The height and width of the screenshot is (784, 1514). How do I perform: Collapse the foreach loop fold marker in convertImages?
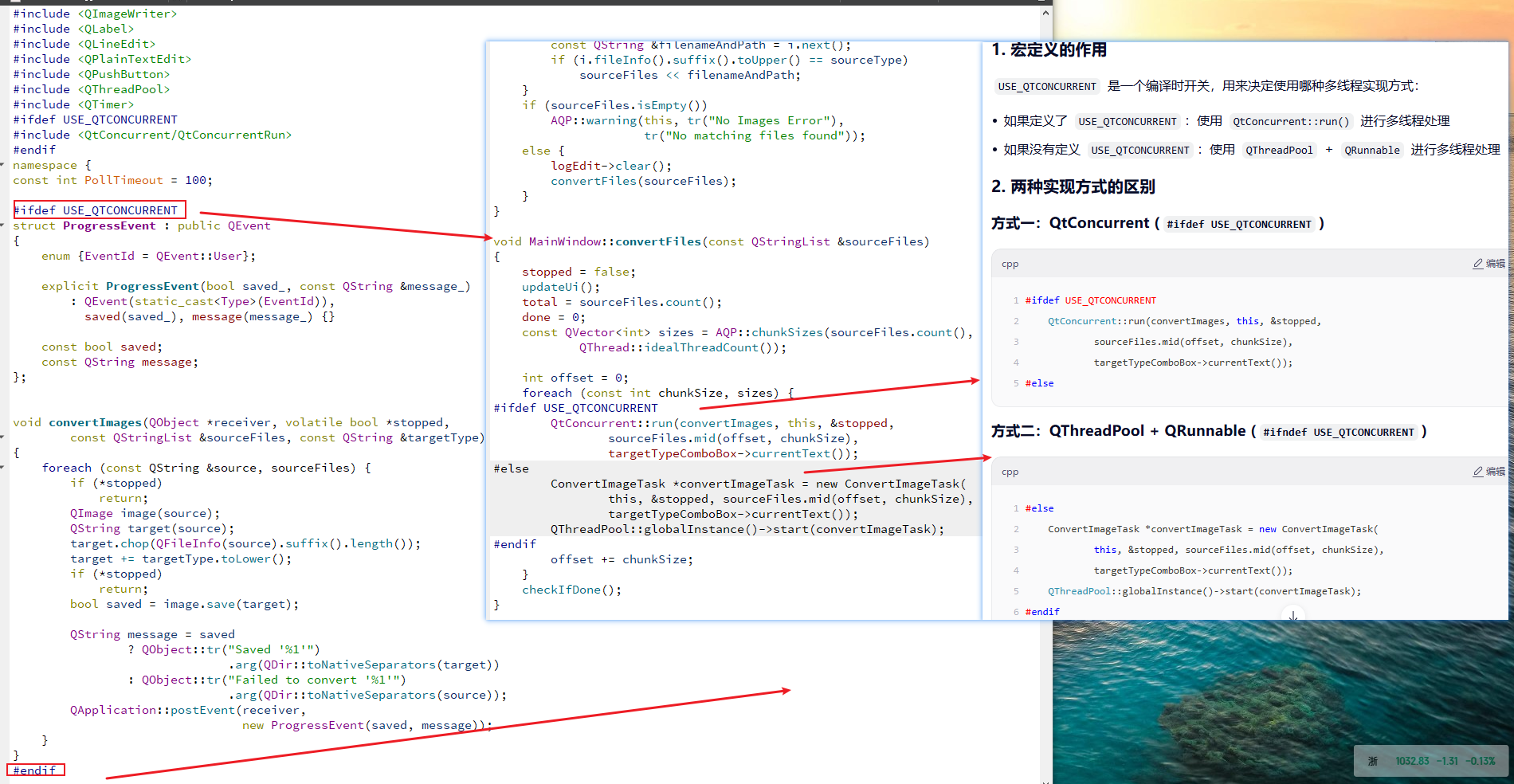(x=3, y=468)
